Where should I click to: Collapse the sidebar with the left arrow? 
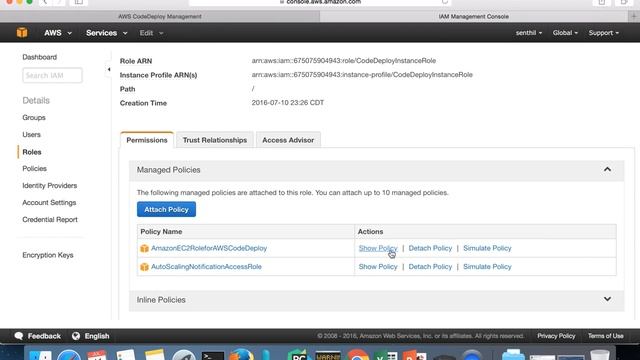click(109, 69)
